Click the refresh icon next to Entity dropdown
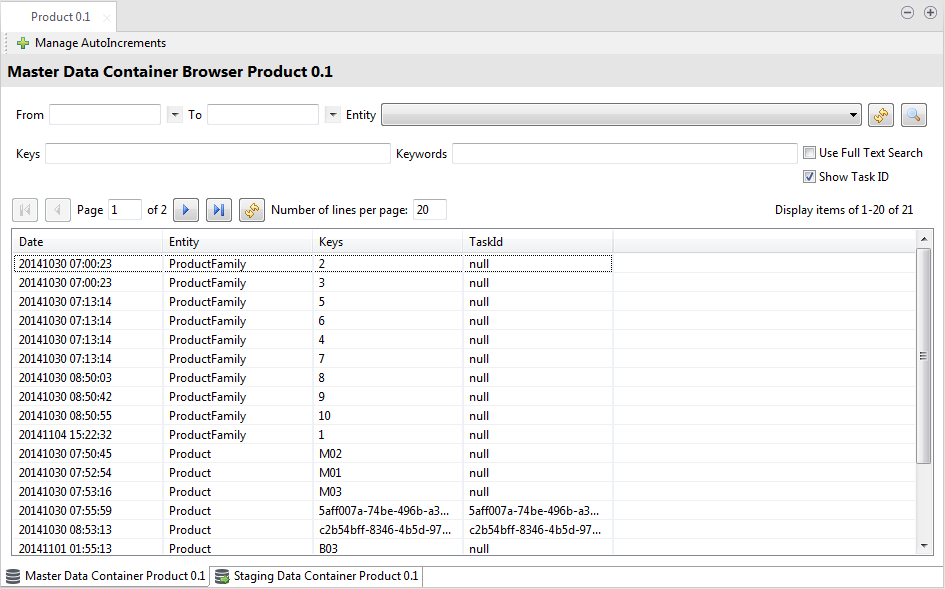Viewport: 945px width, 589px height. click(880, 115)
